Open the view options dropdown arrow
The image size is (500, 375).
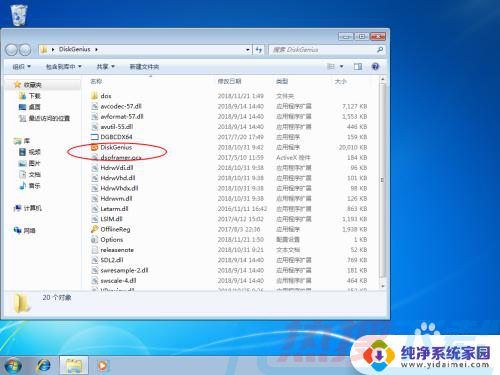(341, 67)
